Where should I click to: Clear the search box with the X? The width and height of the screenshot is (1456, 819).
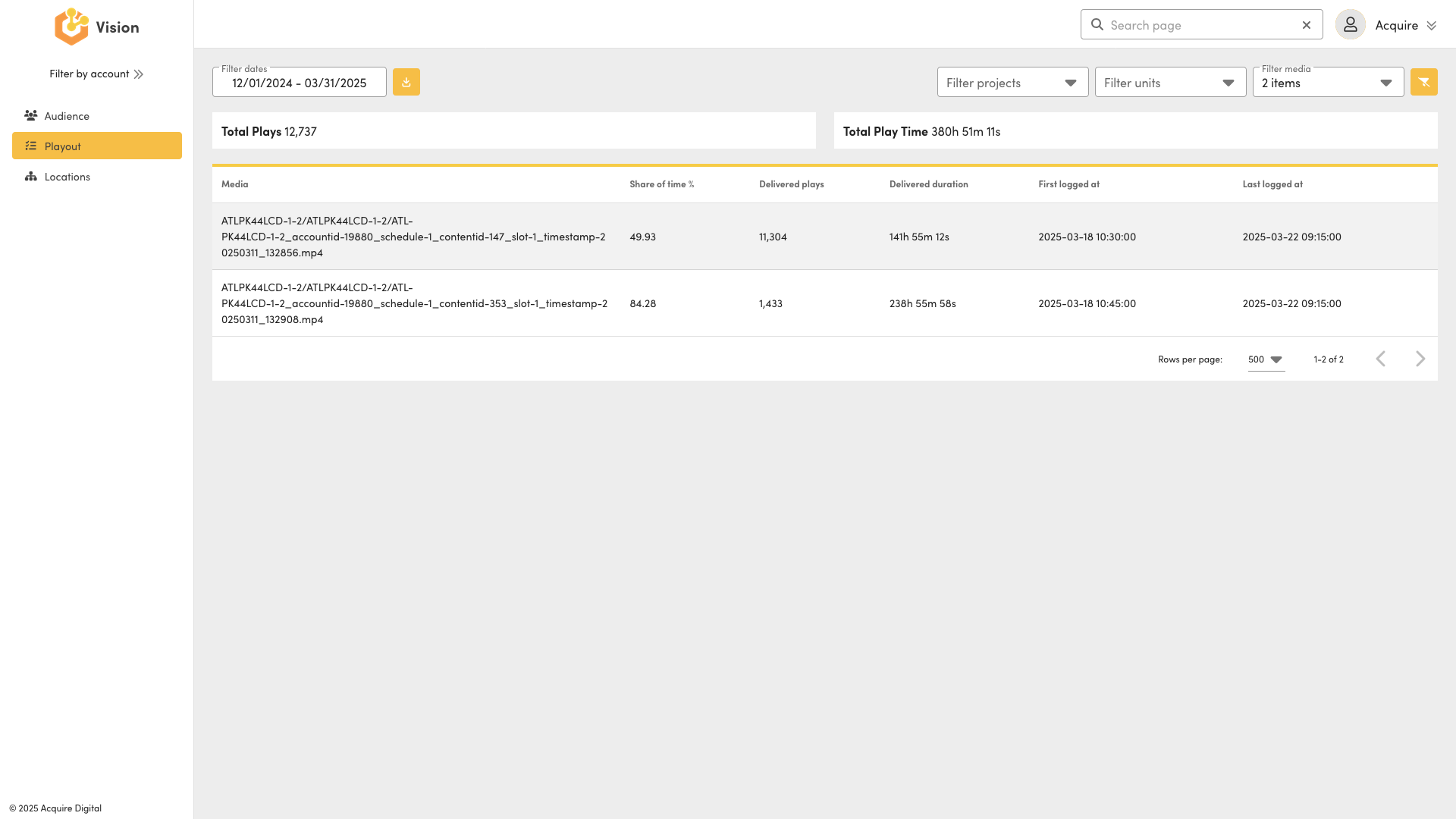(1307, 25)
